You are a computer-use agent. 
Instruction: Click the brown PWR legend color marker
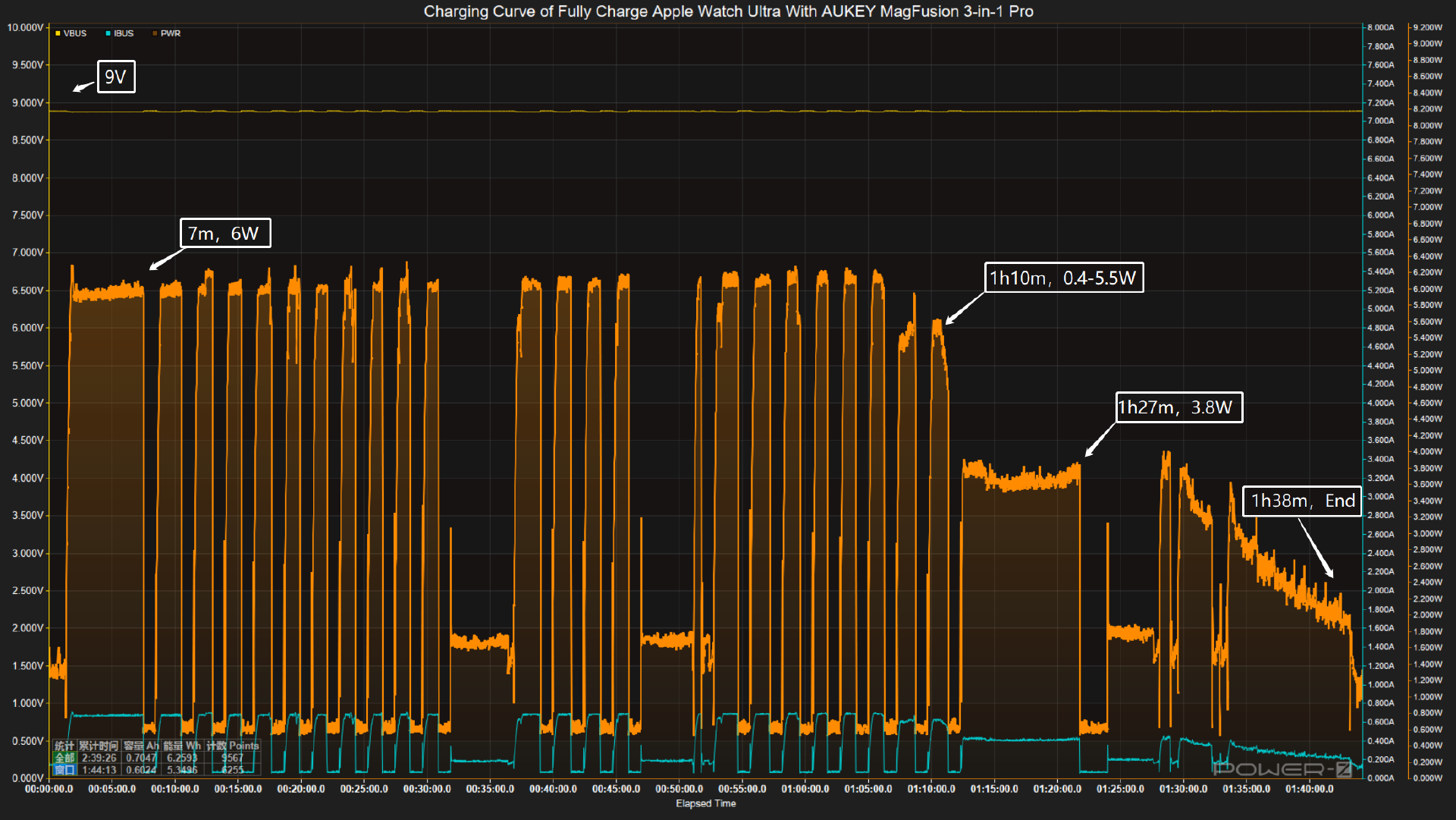(x=155, y=33)
